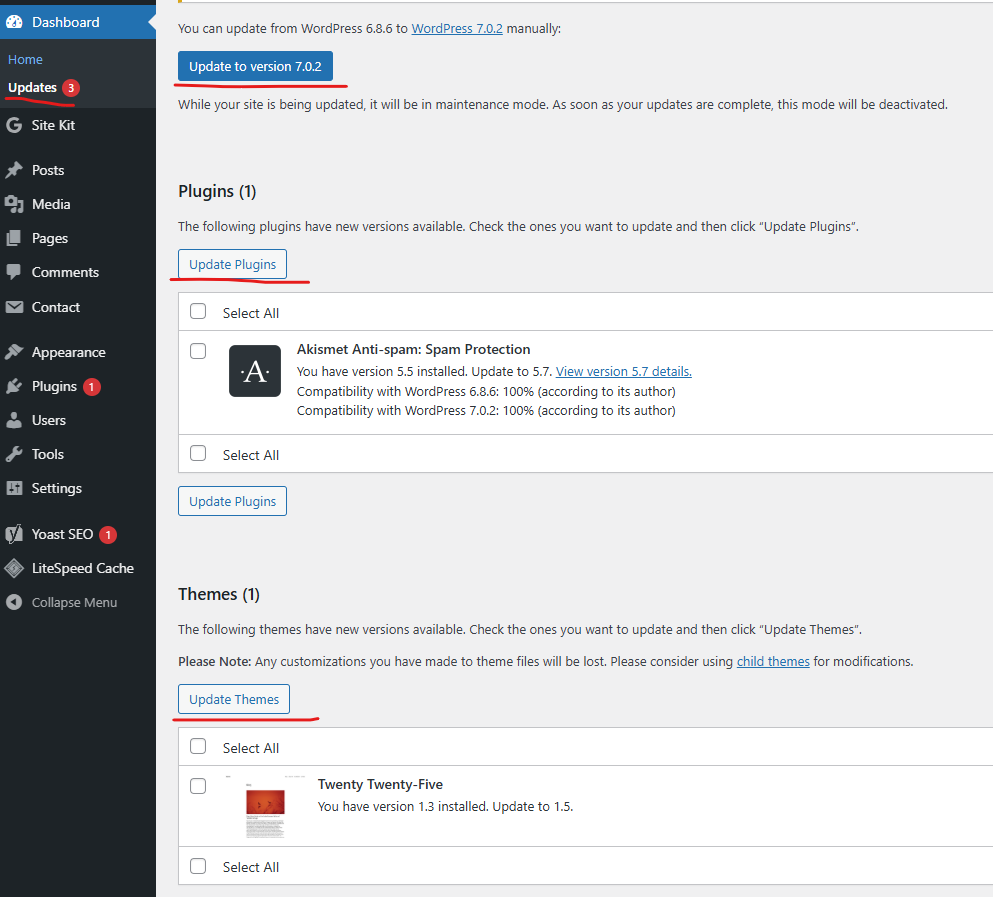
Task: Open the child themes link
Action: (x=773, y=661)
